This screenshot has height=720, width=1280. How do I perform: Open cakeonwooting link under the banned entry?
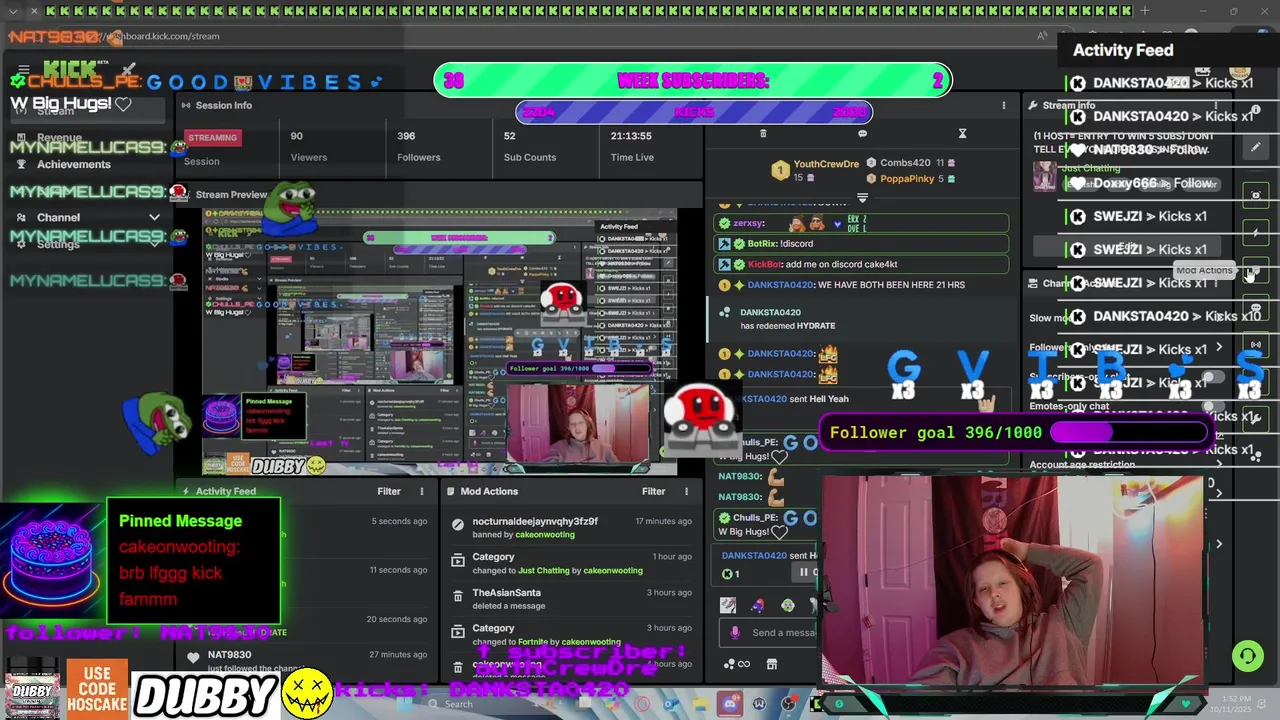[545, 534]
